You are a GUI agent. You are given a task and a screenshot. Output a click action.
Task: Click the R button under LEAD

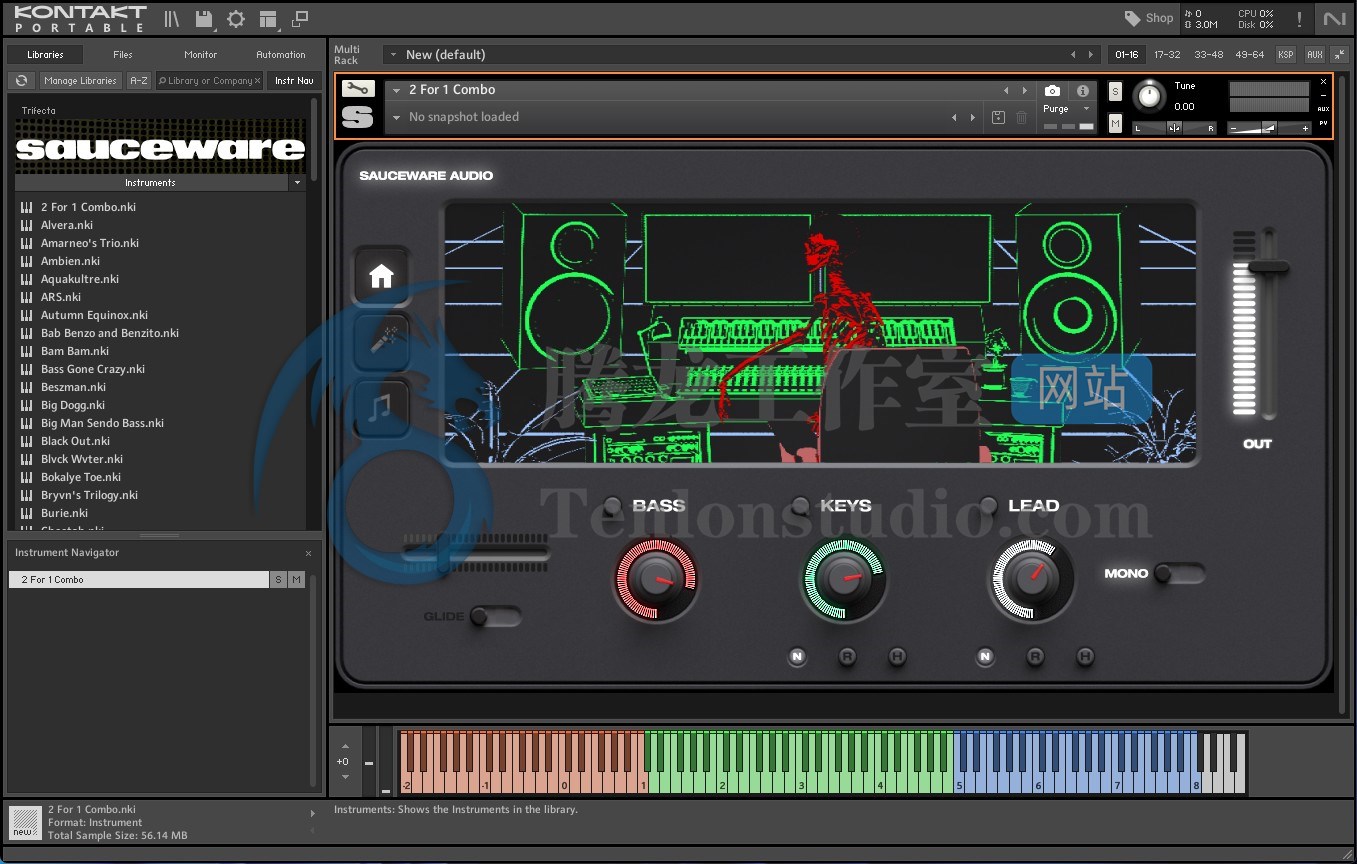(1035, 656)
